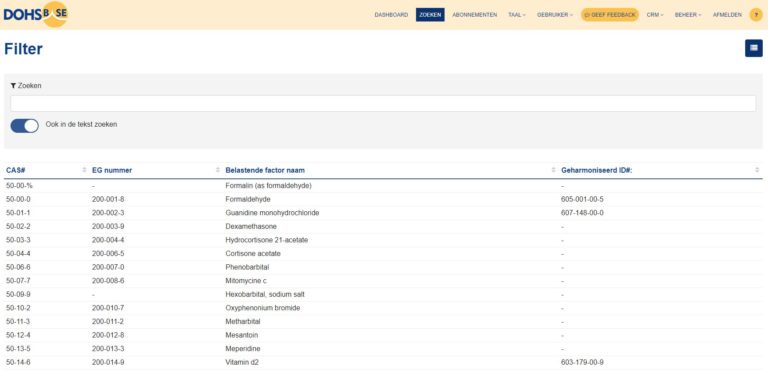Click EG nummer 200-013-3

(108, 349)
